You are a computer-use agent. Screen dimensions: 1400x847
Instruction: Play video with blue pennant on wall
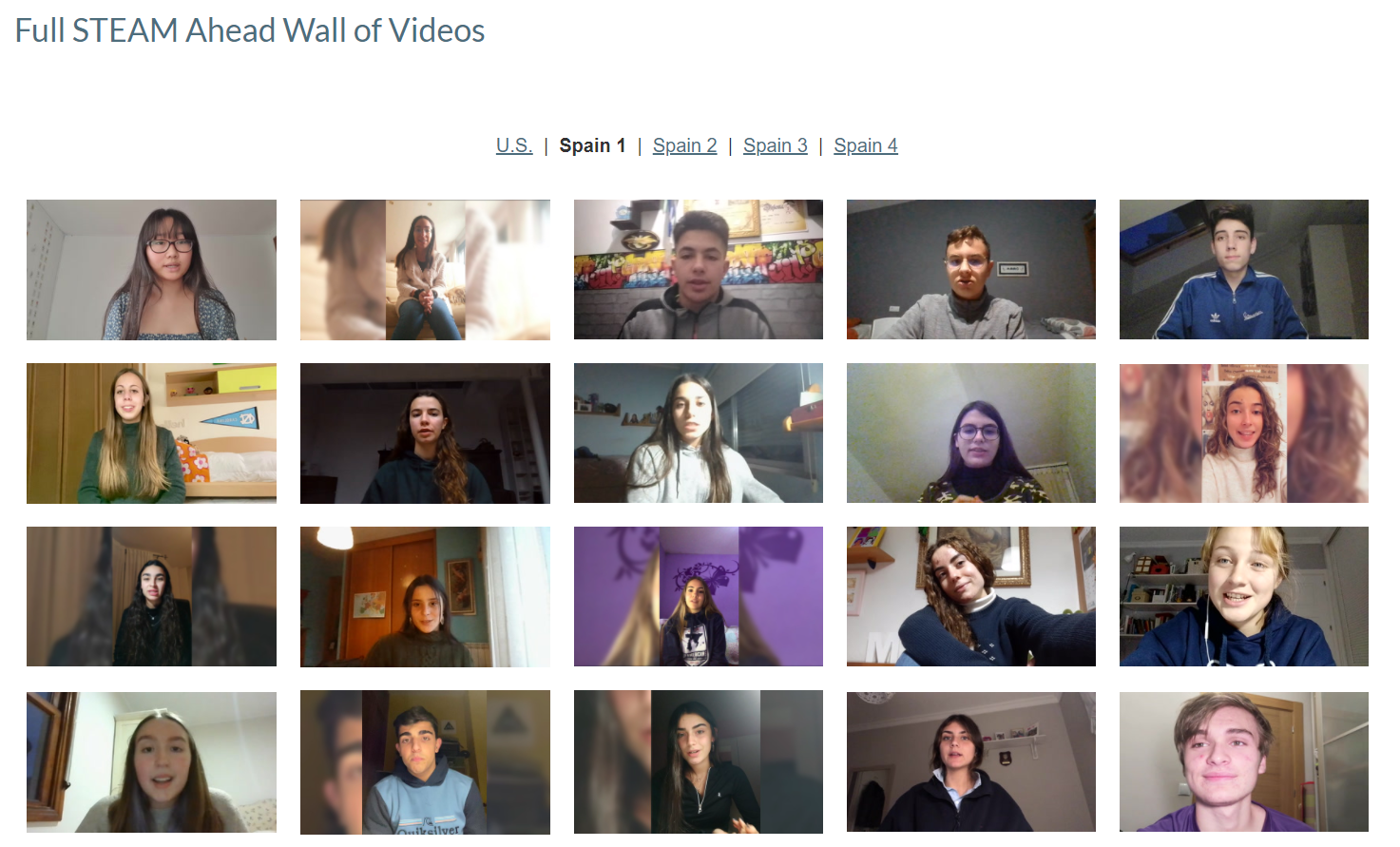point(151,433)
